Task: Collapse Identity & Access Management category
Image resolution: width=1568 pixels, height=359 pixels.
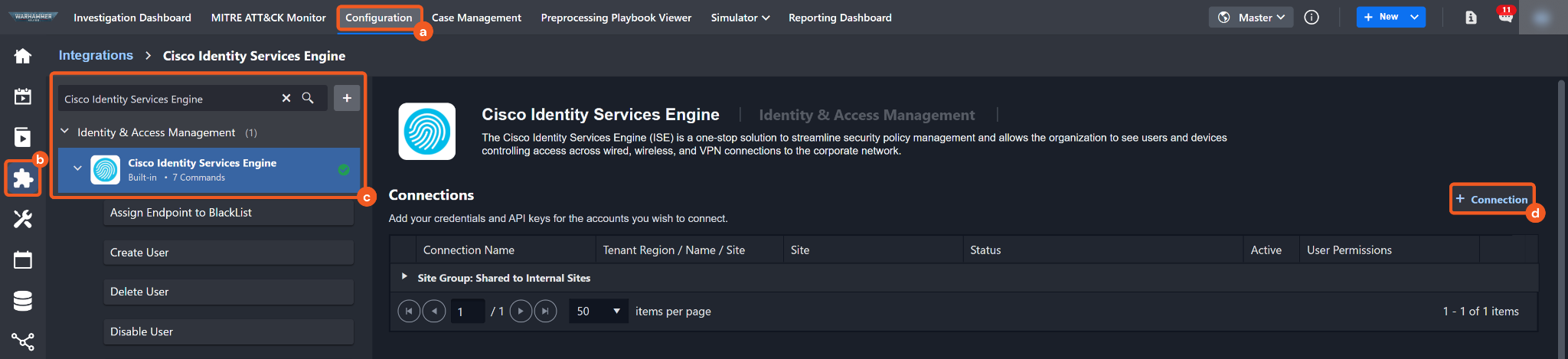Action: pyautogui.click(x=65, y=132)
